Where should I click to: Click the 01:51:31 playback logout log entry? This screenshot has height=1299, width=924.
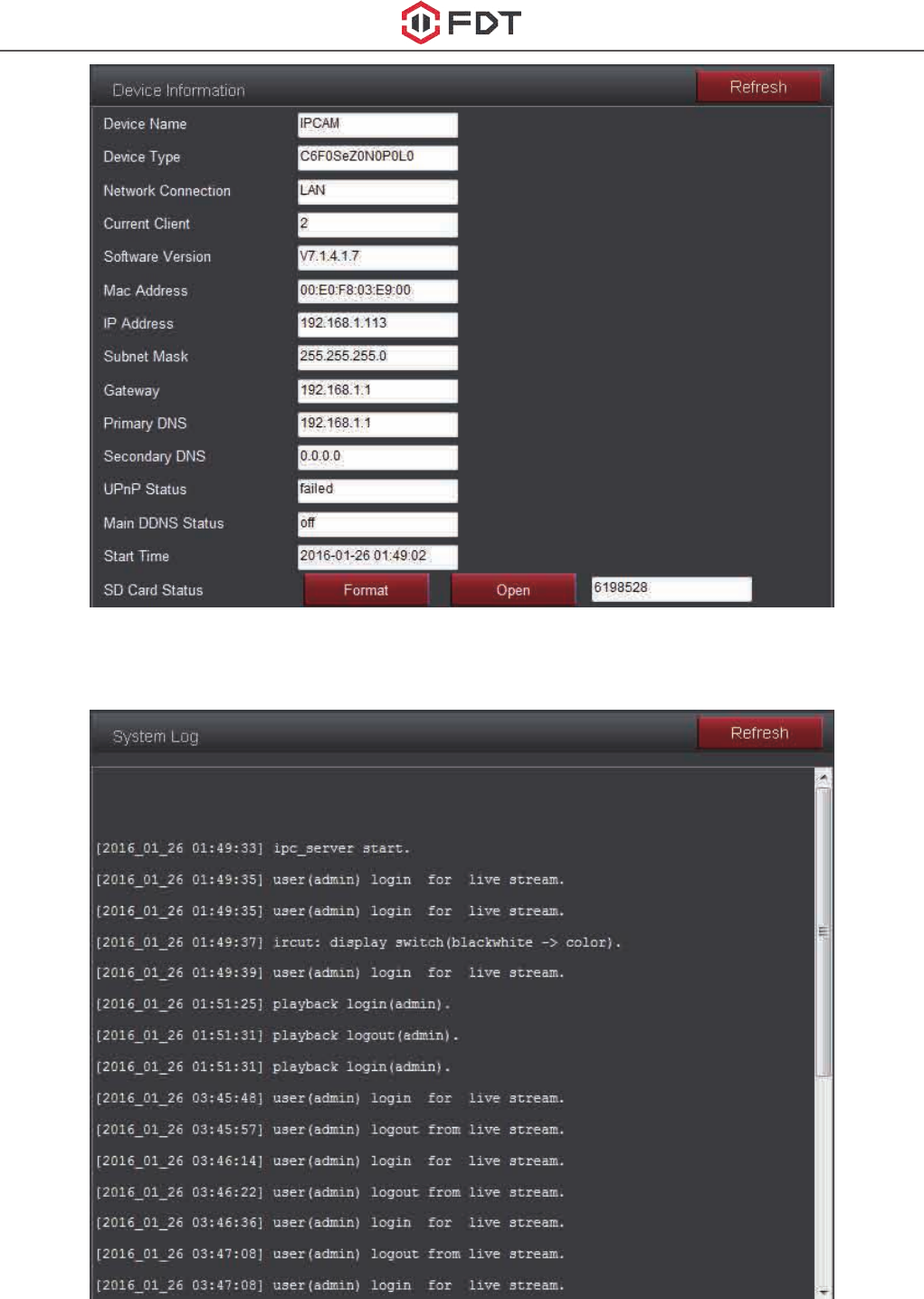(x=277, y=1036)
